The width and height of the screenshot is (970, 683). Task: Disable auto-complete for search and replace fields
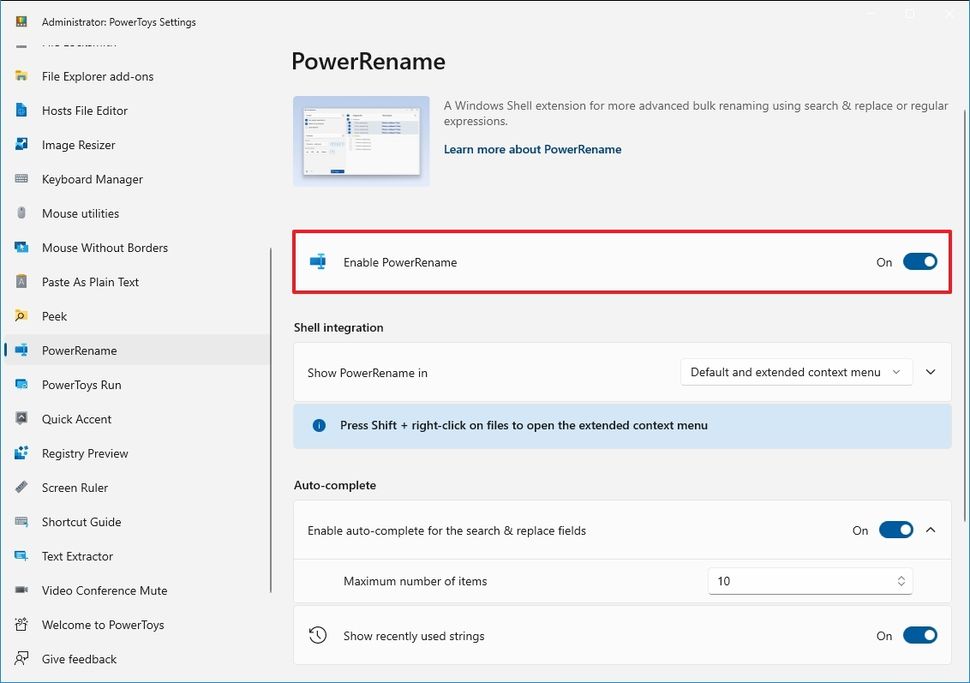coord(895,530)
